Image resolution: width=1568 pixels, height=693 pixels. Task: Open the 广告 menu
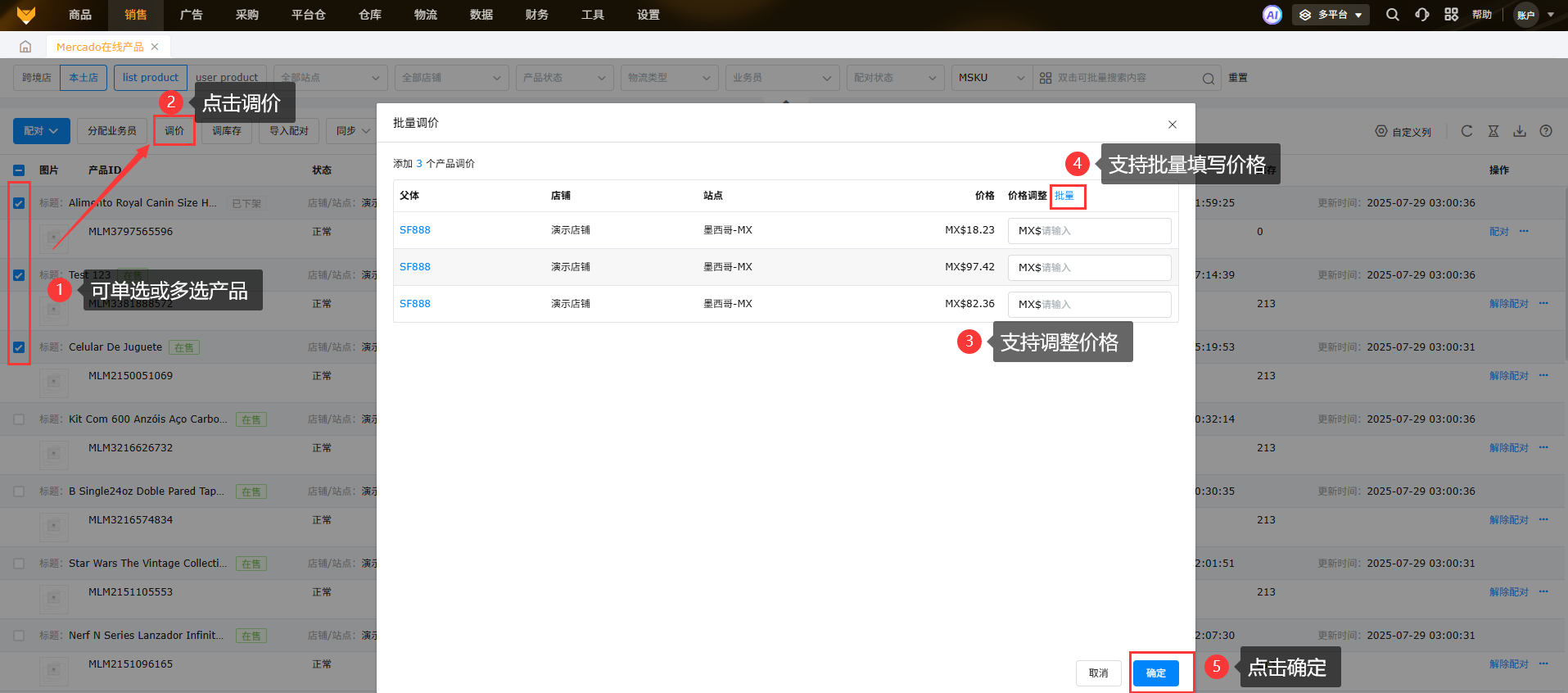click(192, 15)
